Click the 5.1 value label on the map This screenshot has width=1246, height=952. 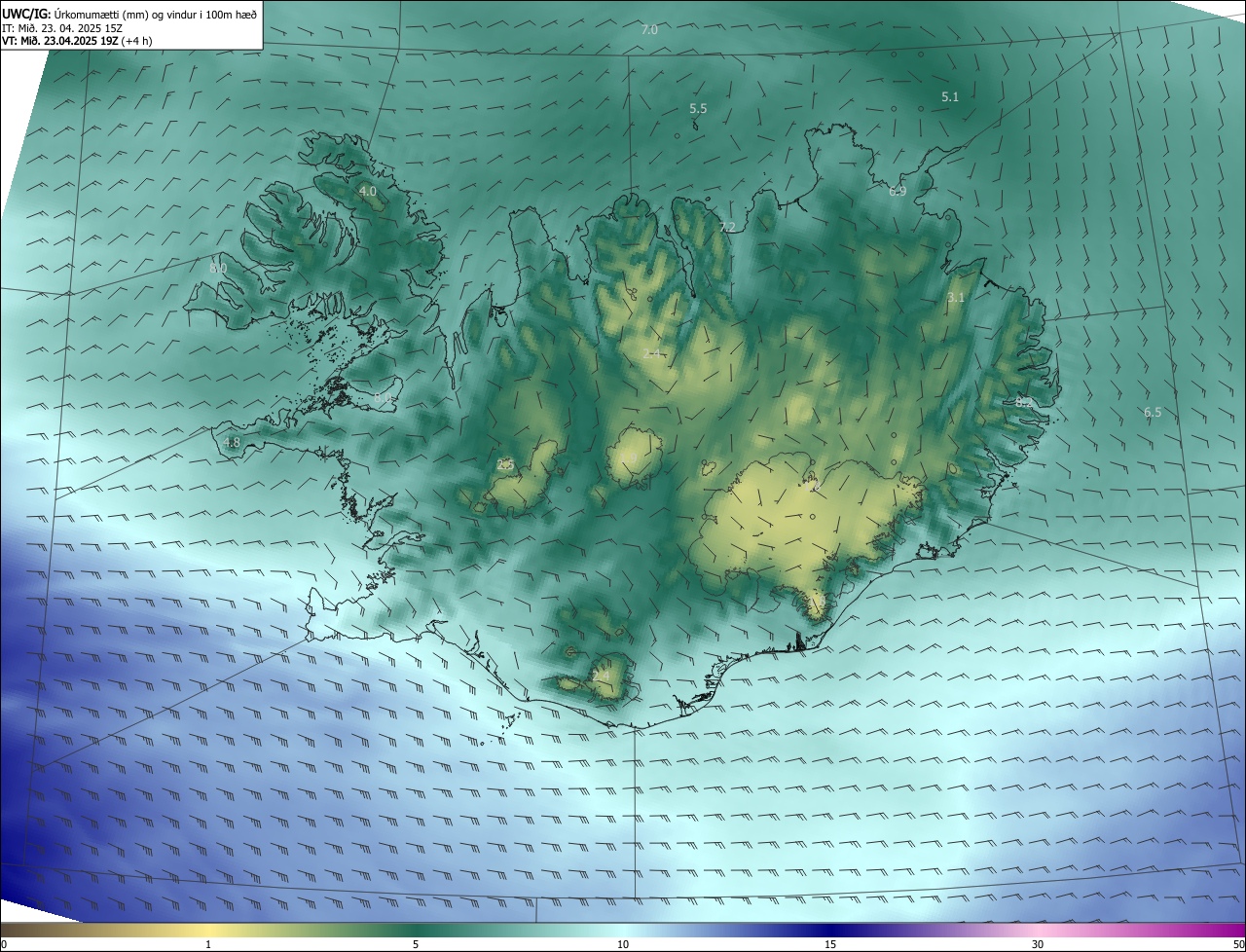950,97
